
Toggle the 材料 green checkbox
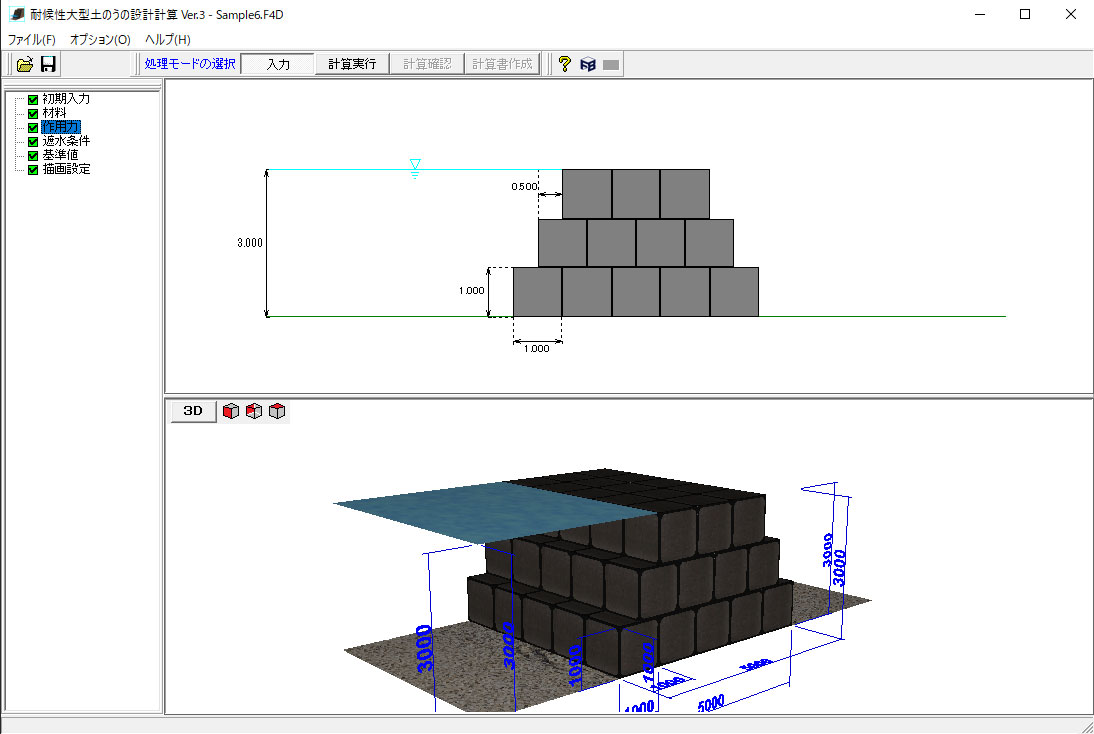pyautogui.click(x=33, y=113)
